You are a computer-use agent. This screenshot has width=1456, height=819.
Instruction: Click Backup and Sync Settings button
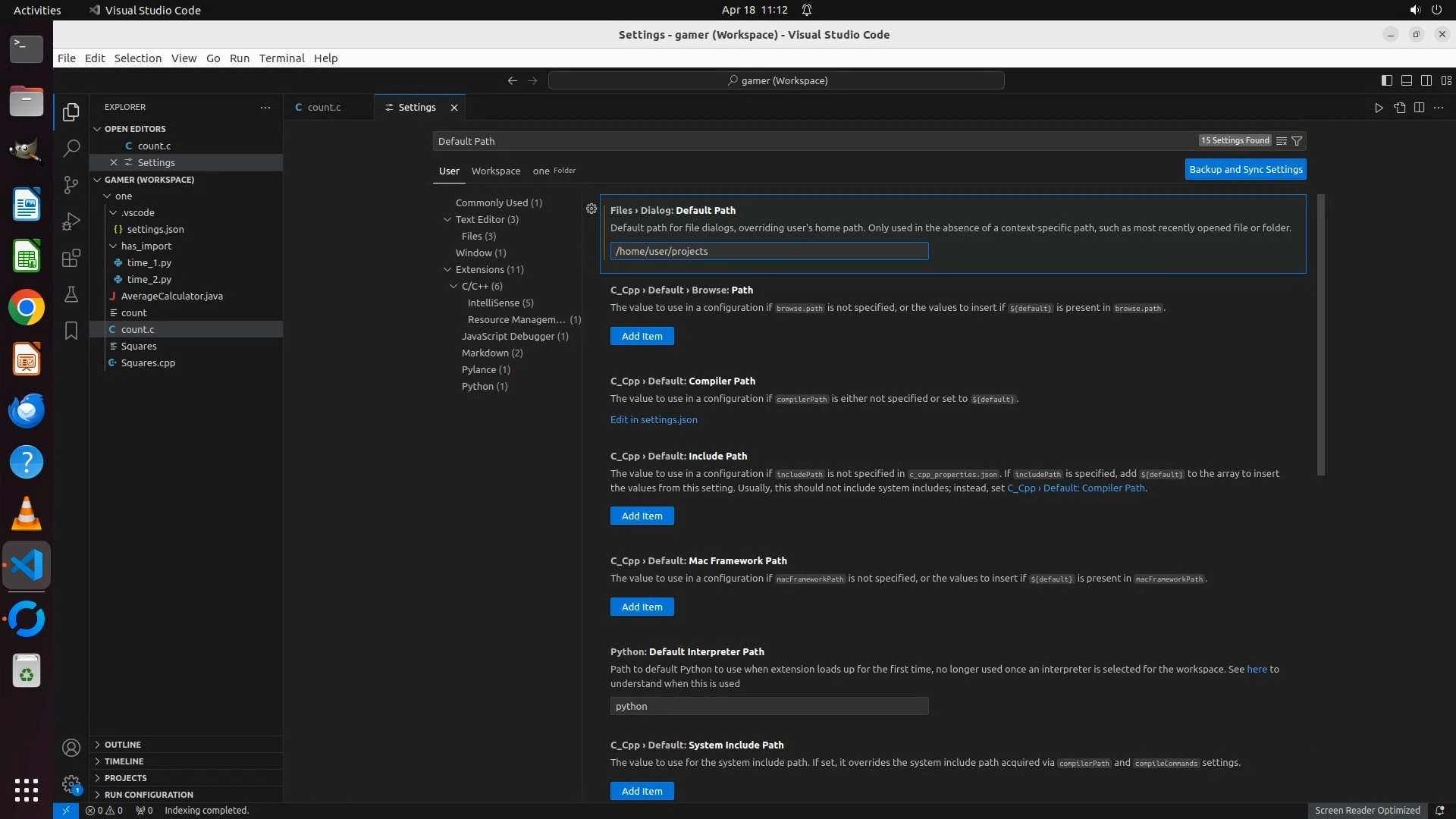(x=1245, y=169)
